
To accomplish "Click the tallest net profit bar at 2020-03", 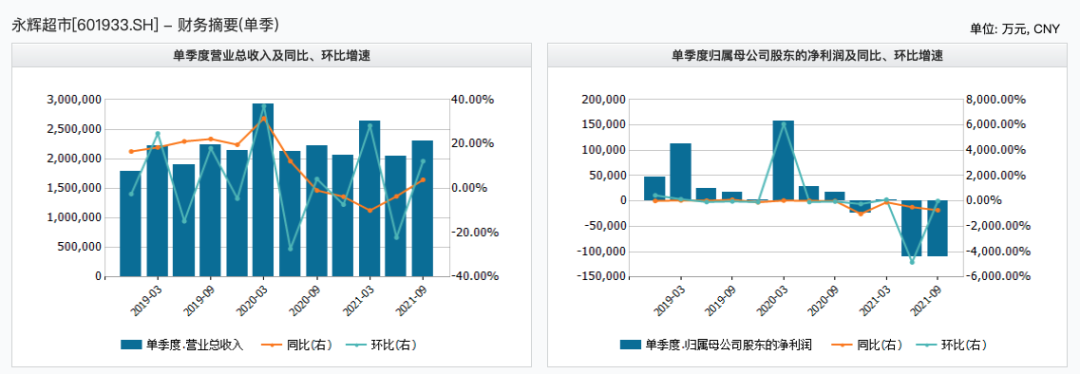I will tap(783, 160).
